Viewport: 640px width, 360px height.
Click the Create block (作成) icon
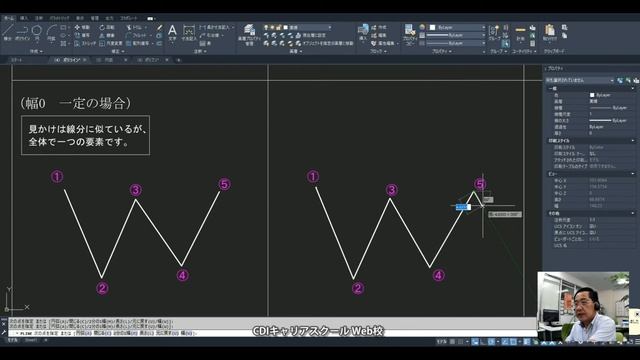[378, 27]
